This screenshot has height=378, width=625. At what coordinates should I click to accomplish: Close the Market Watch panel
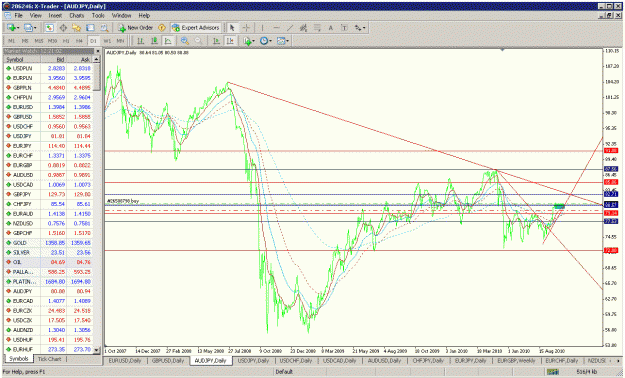98,51
